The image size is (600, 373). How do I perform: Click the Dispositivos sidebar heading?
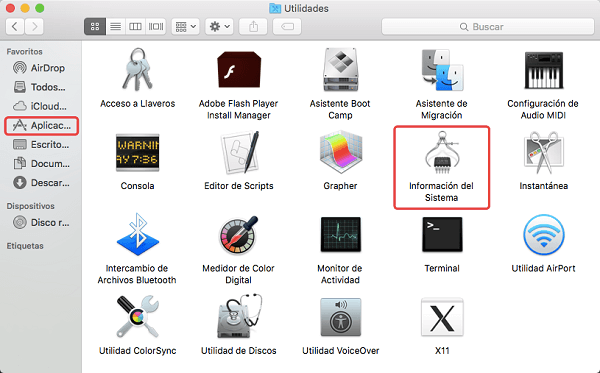coord(31,206)
